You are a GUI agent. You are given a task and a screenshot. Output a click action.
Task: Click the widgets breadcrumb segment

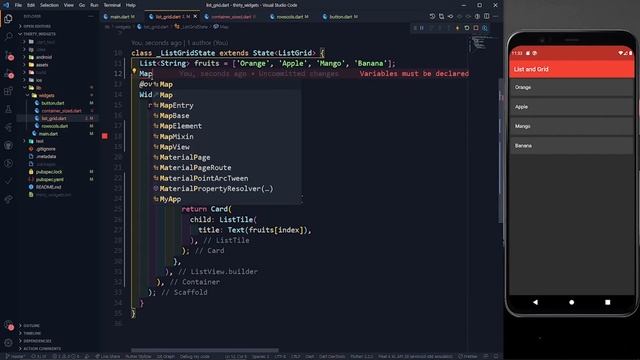coord(122,27)
